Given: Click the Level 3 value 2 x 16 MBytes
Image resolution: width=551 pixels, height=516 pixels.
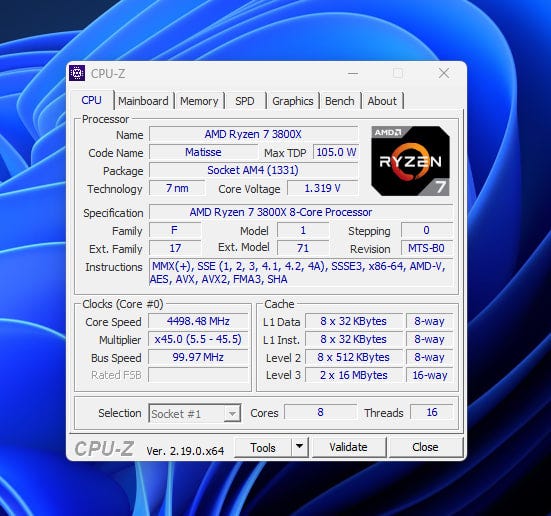Looking at the screenshot, I should [x=354, y=375].
